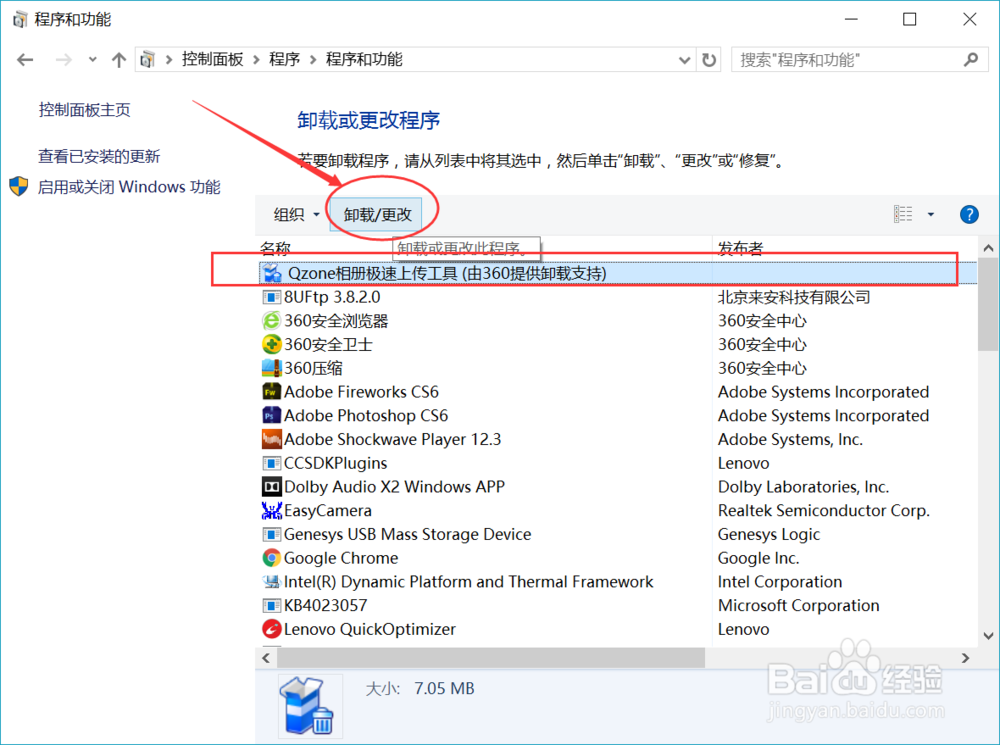The image size is (1000, 745).
Task: Click the horizontal scrollbar right arrow
Action: pyautogui.click(x=966, y=658)
